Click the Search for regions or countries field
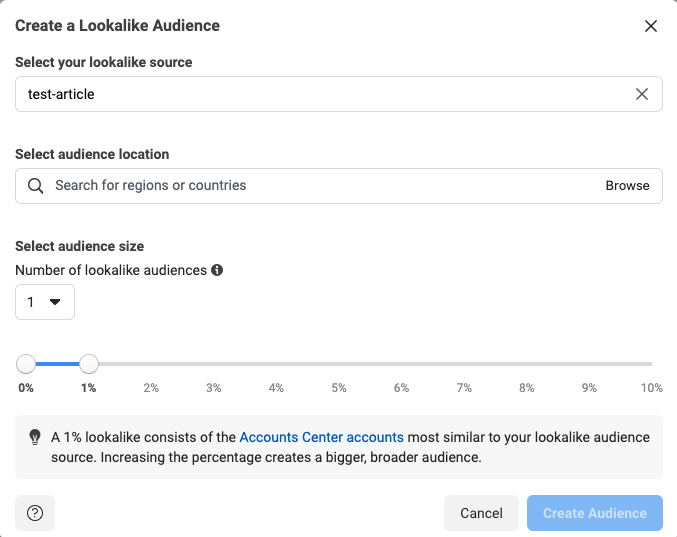Screen dimensions: 677x537 pyautogui.click(x=339, y=186)
